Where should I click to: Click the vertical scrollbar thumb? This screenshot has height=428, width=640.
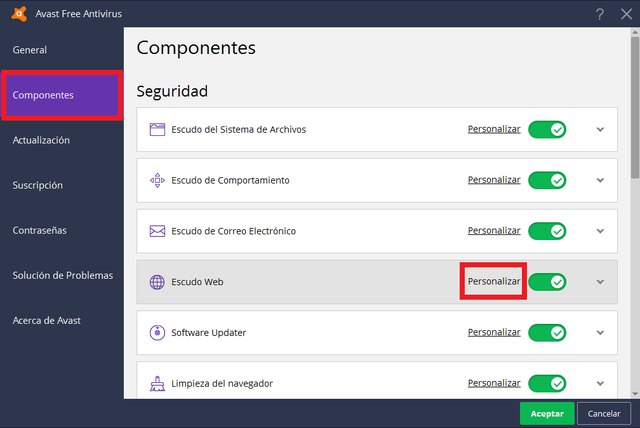[635, 108]
